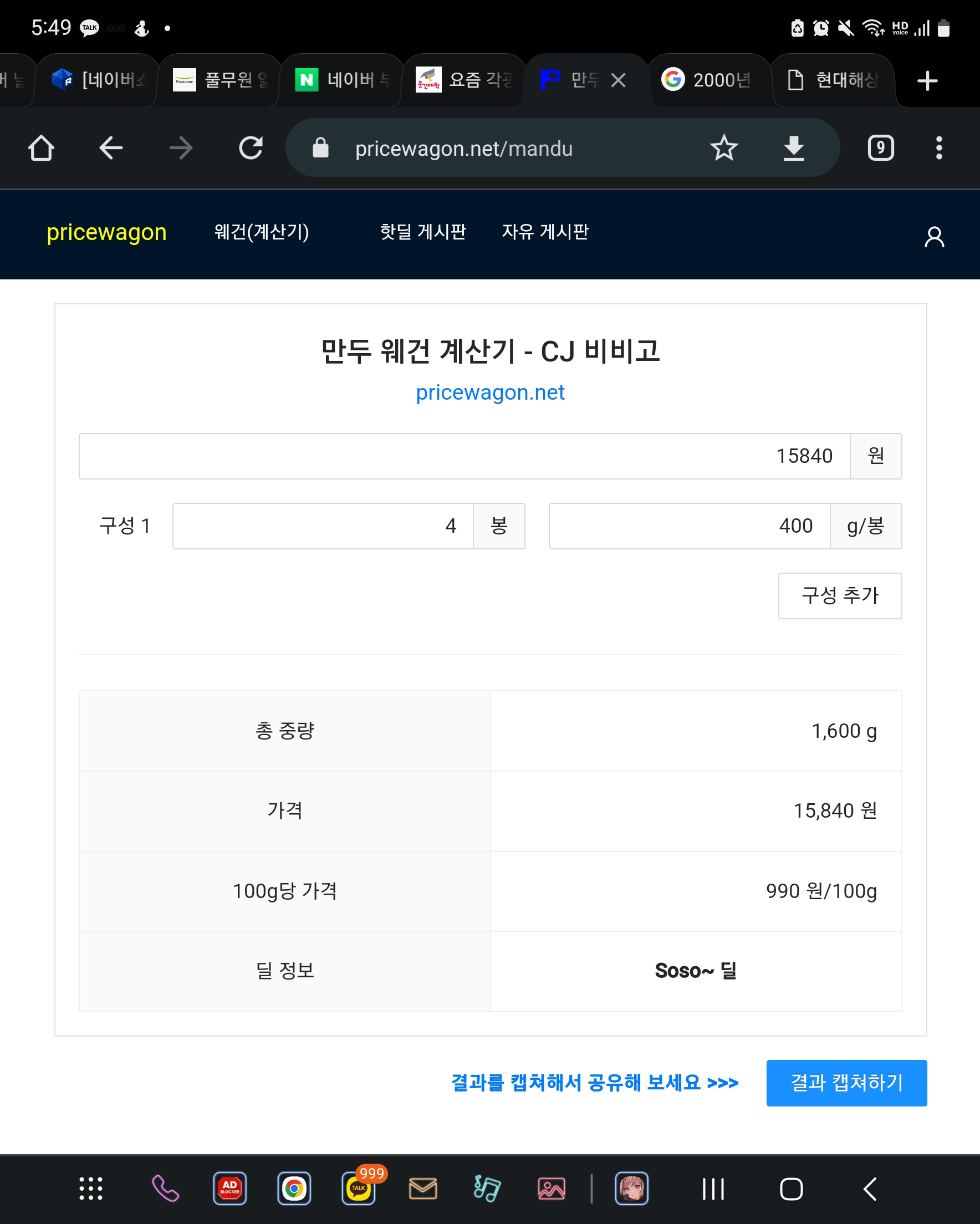Click the 구성 추가 button
The image size is (980, 1224).
[839, 595]
